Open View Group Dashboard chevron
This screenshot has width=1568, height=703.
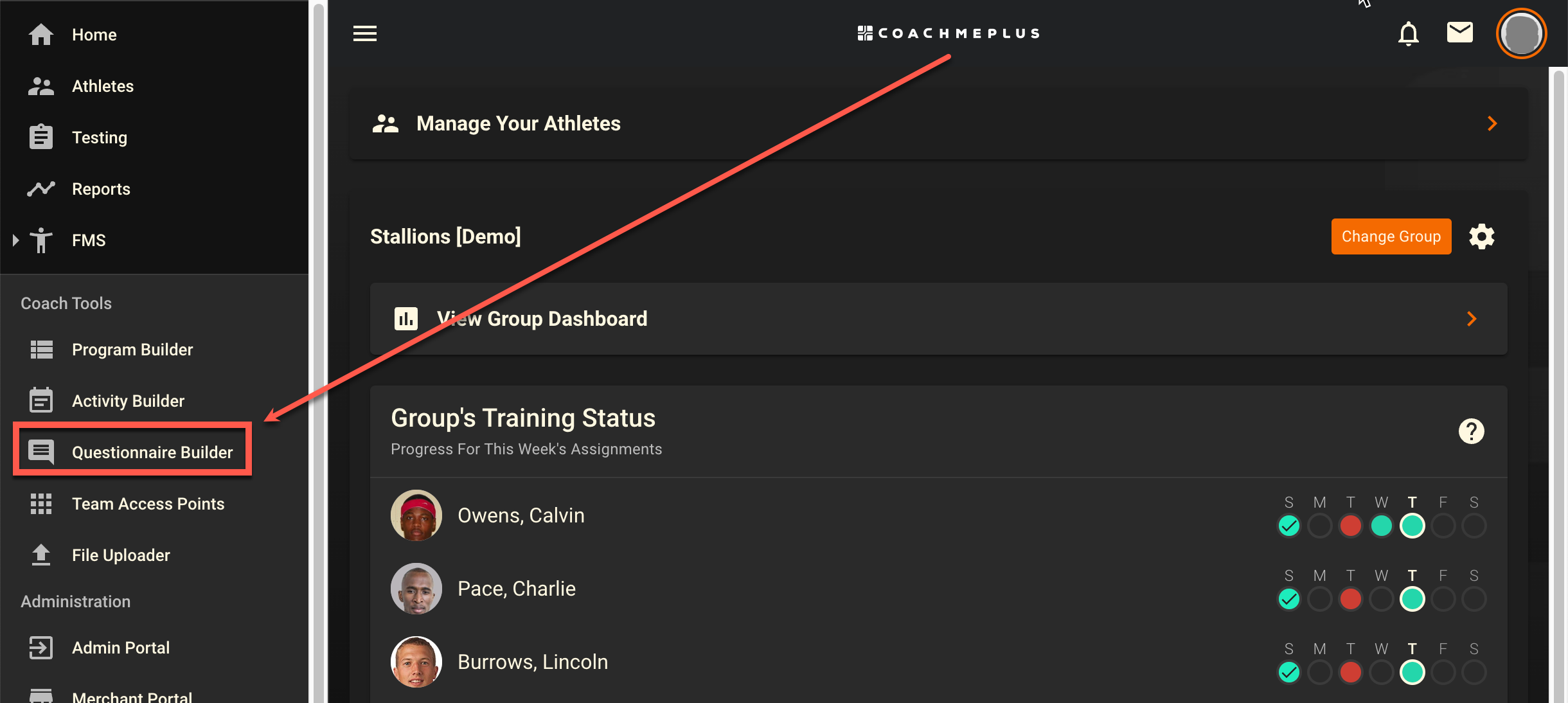[1472, 319]
